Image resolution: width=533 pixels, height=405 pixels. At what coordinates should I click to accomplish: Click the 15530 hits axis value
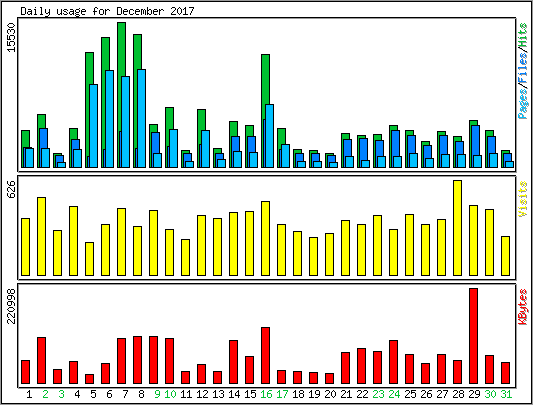(x=11, y=37)
